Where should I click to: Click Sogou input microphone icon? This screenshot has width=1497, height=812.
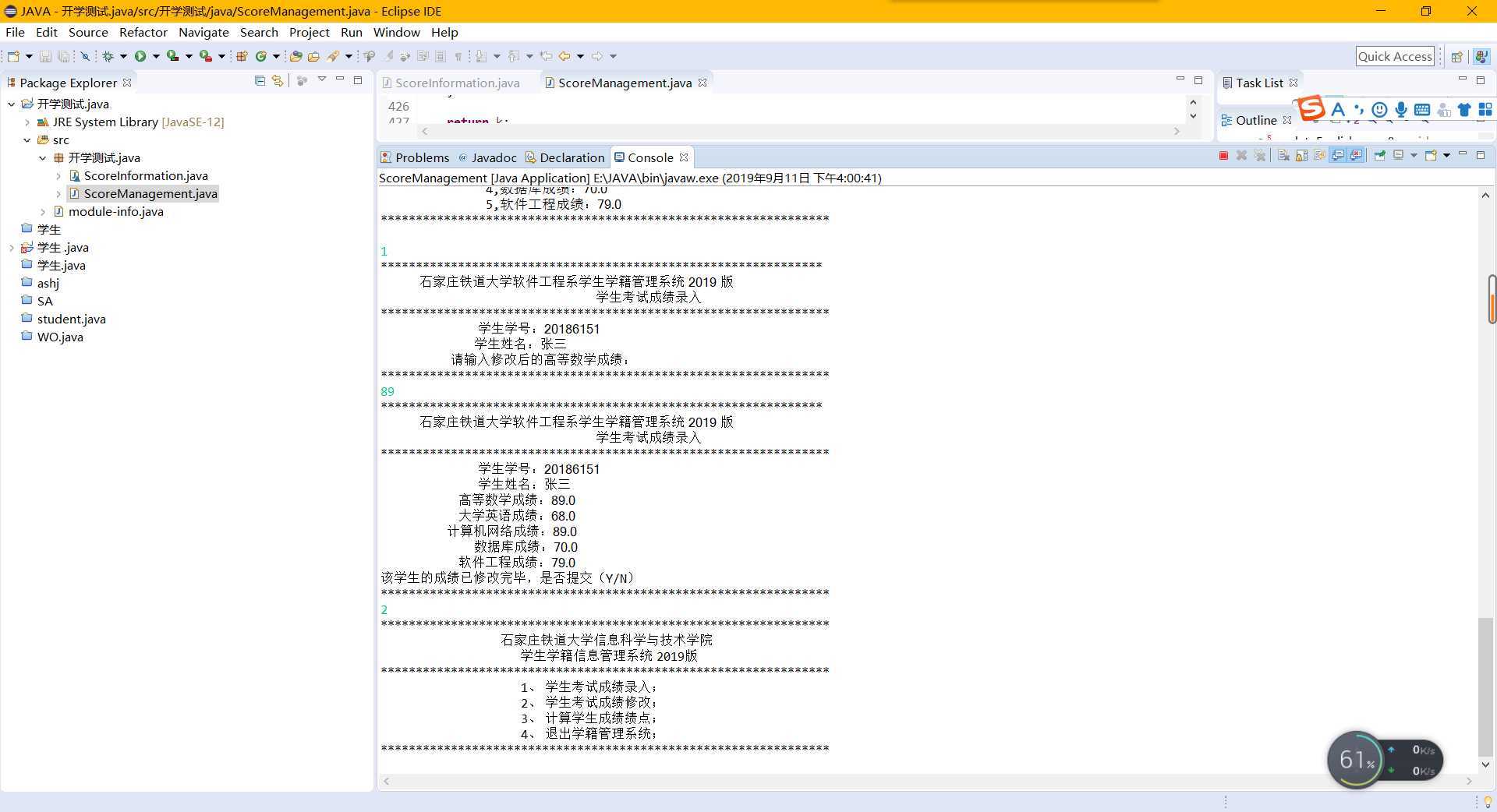point(1400,110)
